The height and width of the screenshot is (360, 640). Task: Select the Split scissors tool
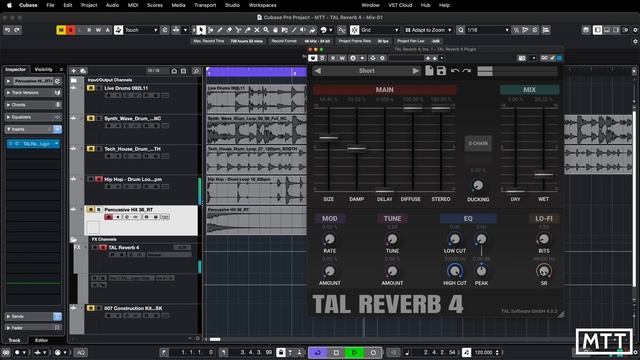pos(238,30)
